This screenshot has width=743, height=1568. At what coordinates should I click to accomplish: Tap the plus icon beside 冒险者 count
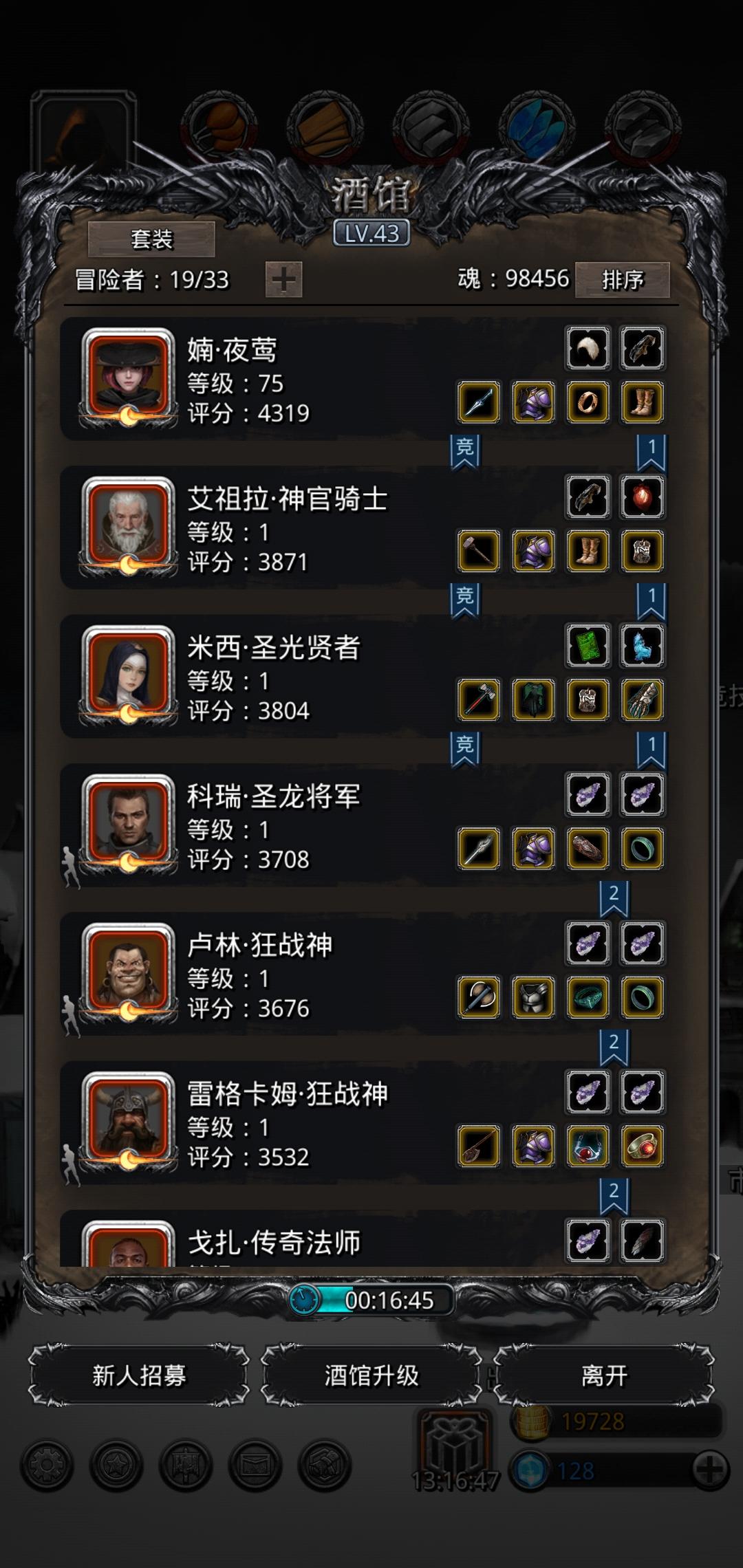283,279
